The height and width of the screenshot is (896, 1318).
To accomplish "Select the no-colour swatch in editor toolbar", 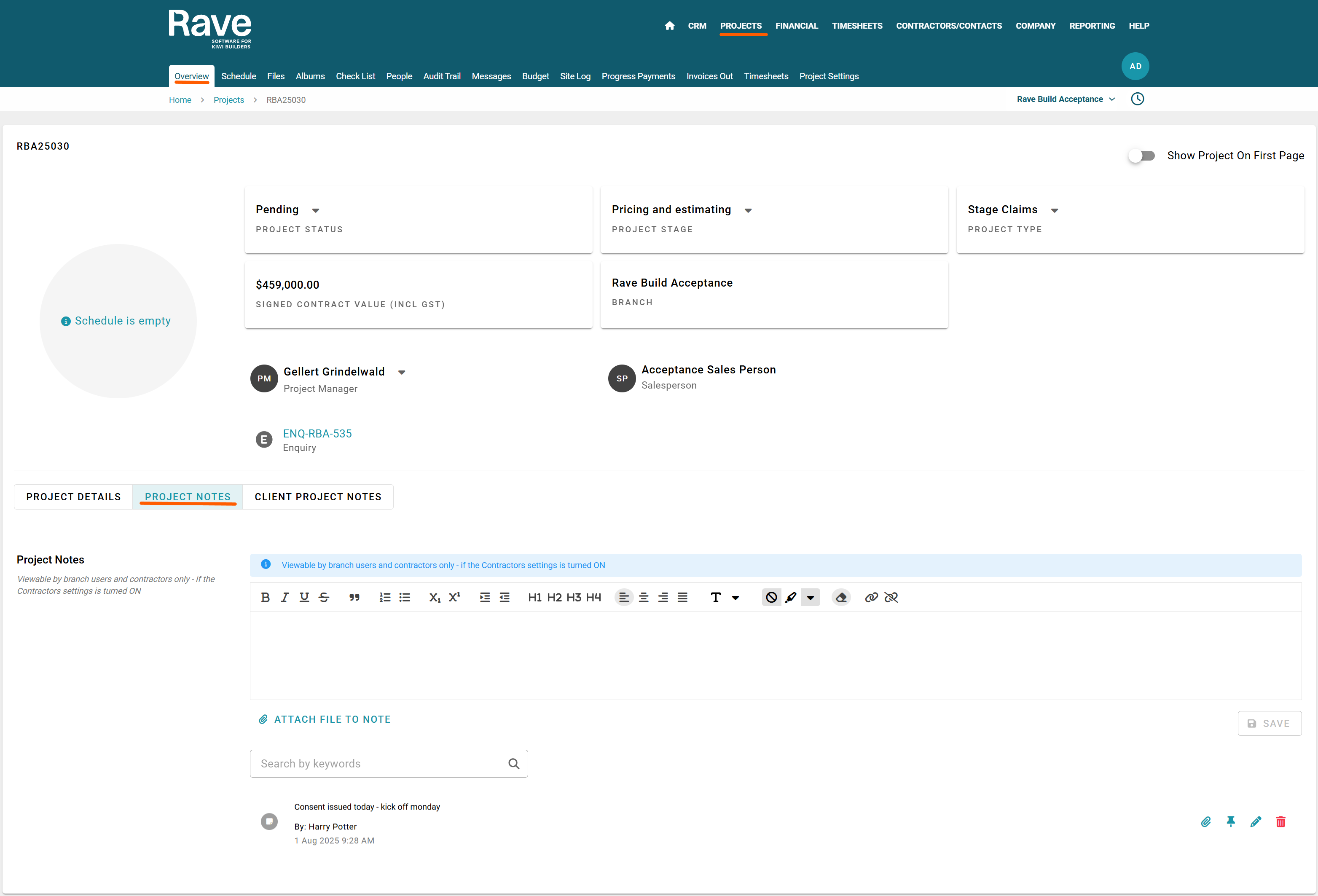I will coord(771,597).
